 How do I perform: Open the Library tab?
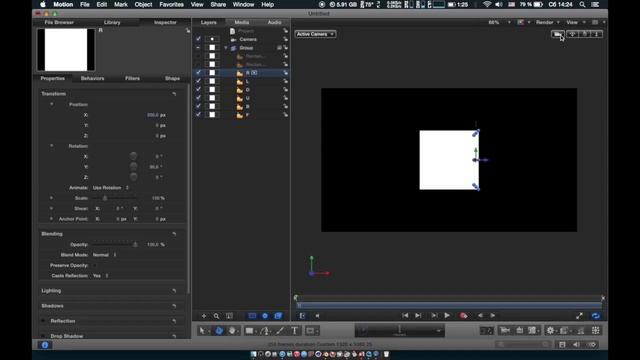tap(112, 22)
